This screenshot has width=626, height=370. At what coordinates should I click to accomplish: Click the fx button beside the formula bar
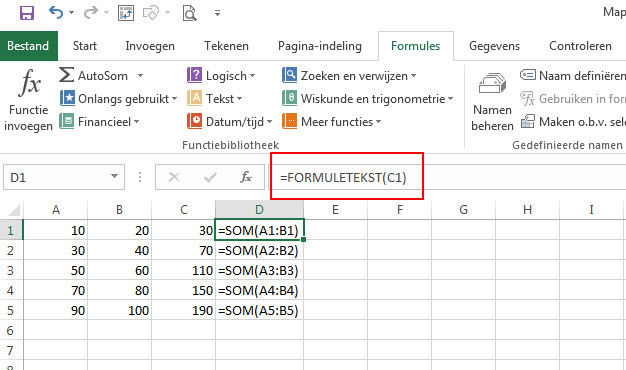click(246, 177)
